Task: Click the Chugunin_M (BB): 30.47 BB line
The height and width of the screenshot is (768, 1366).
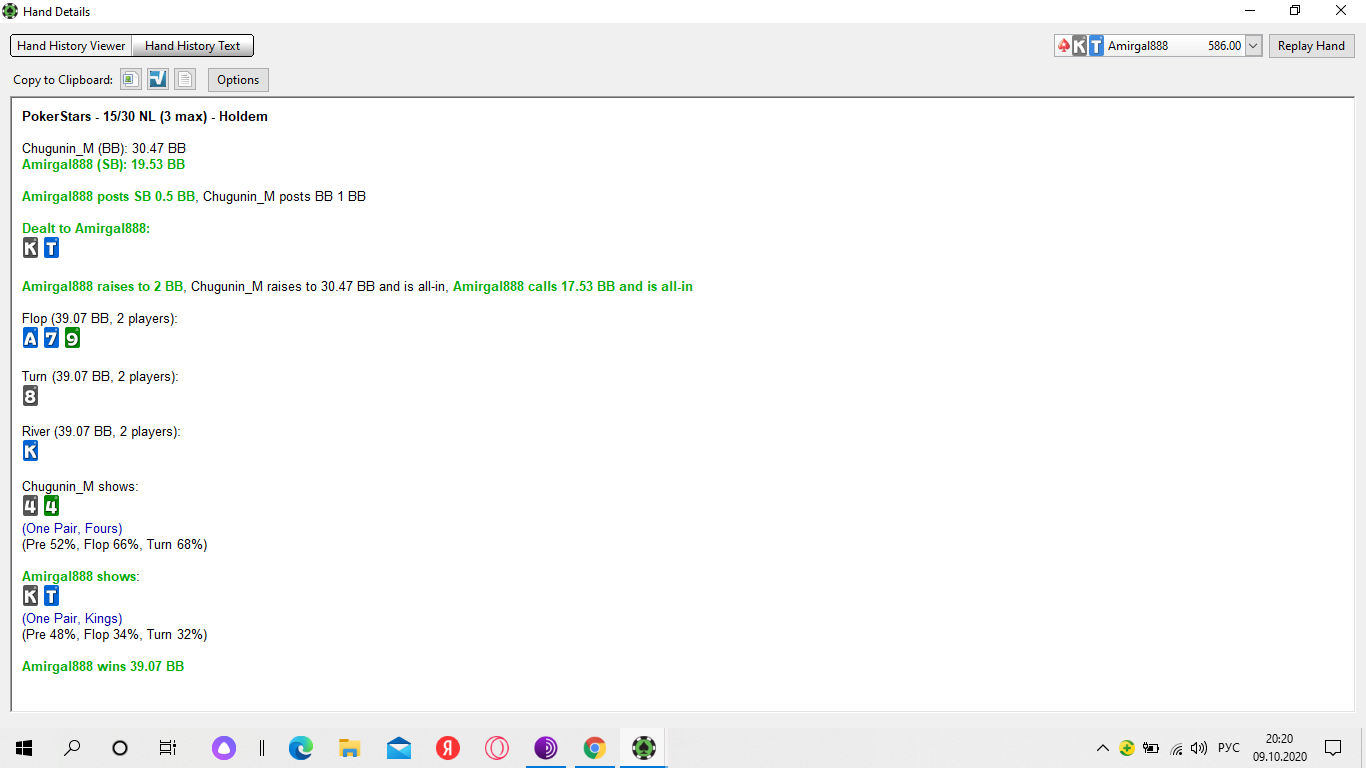Action: tap(104, 148)
